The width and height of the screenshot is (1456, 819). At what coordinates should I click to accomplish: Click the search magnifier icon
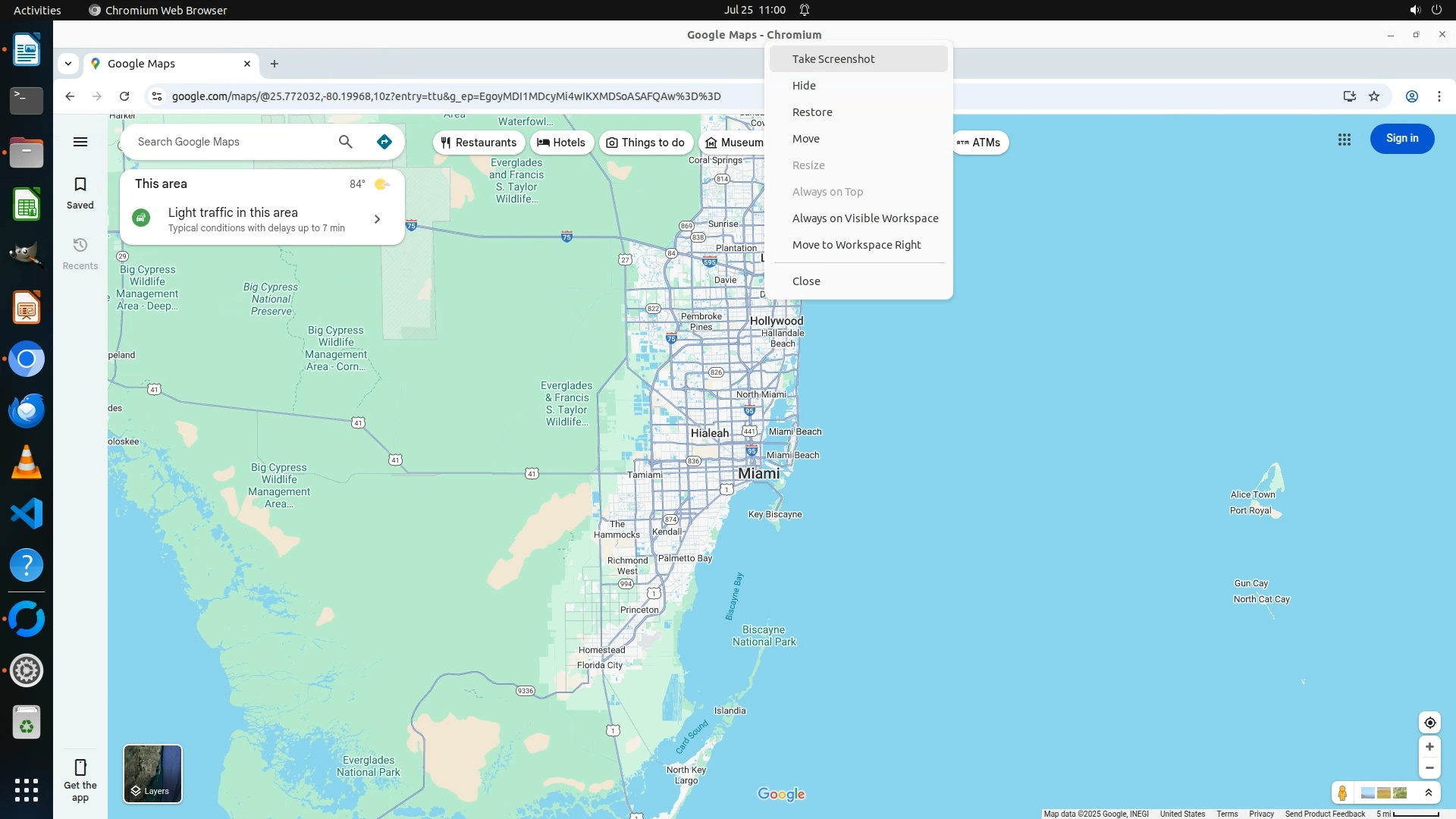click(x=346, y=142)
